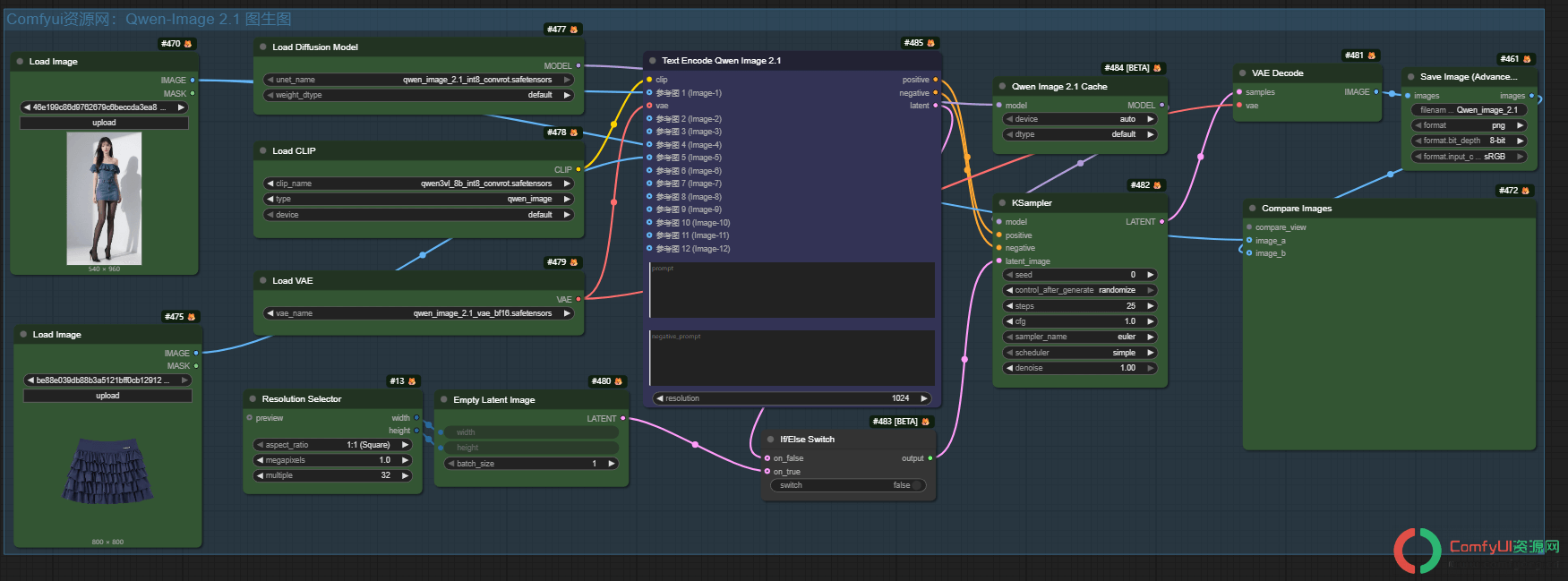Screen dimensions: 1568x581
Task: Collapse the VAE Decode node title dot
Action: [1242, 73]
